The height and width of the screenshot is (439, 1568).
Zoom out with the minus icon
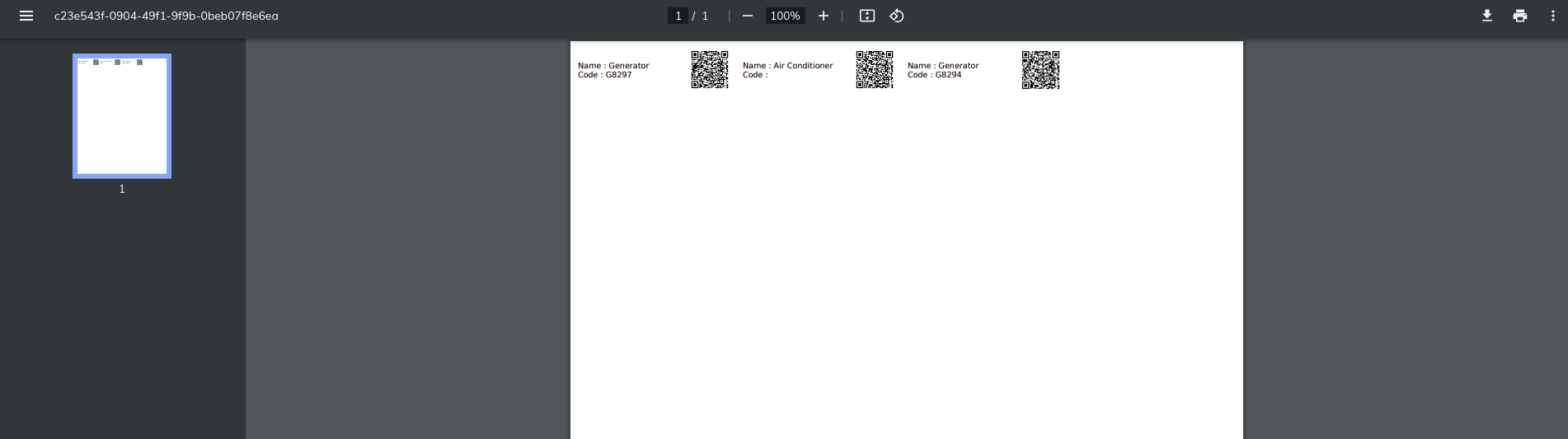click(748, 16)
